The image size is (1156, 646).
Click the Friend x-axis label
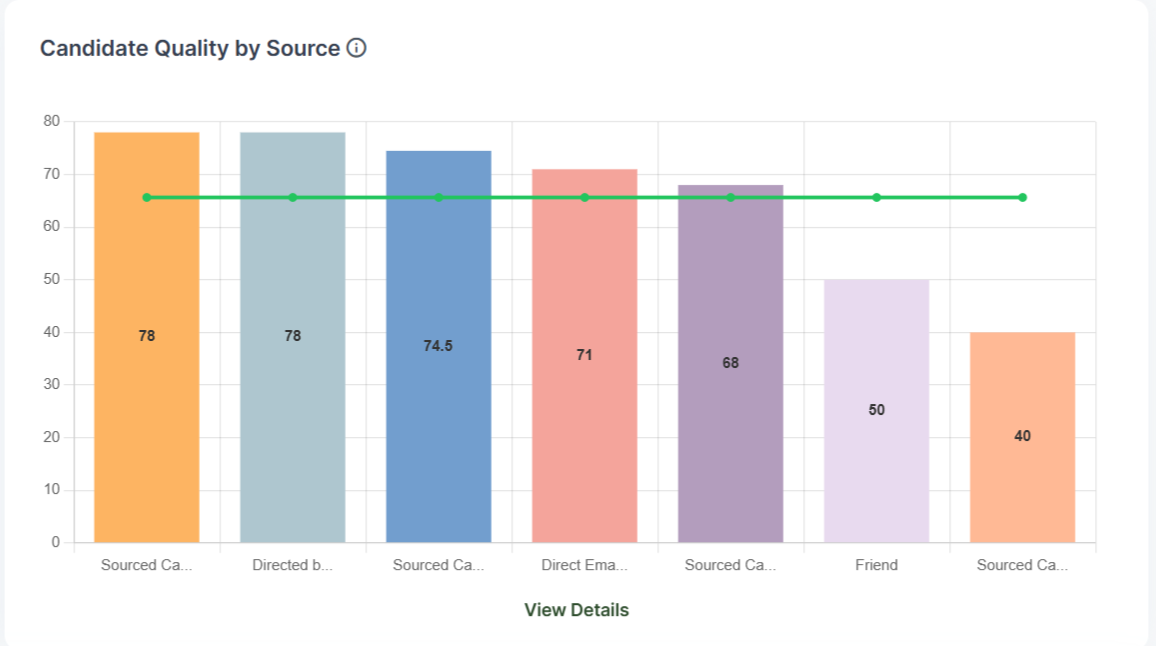point(877,565)
